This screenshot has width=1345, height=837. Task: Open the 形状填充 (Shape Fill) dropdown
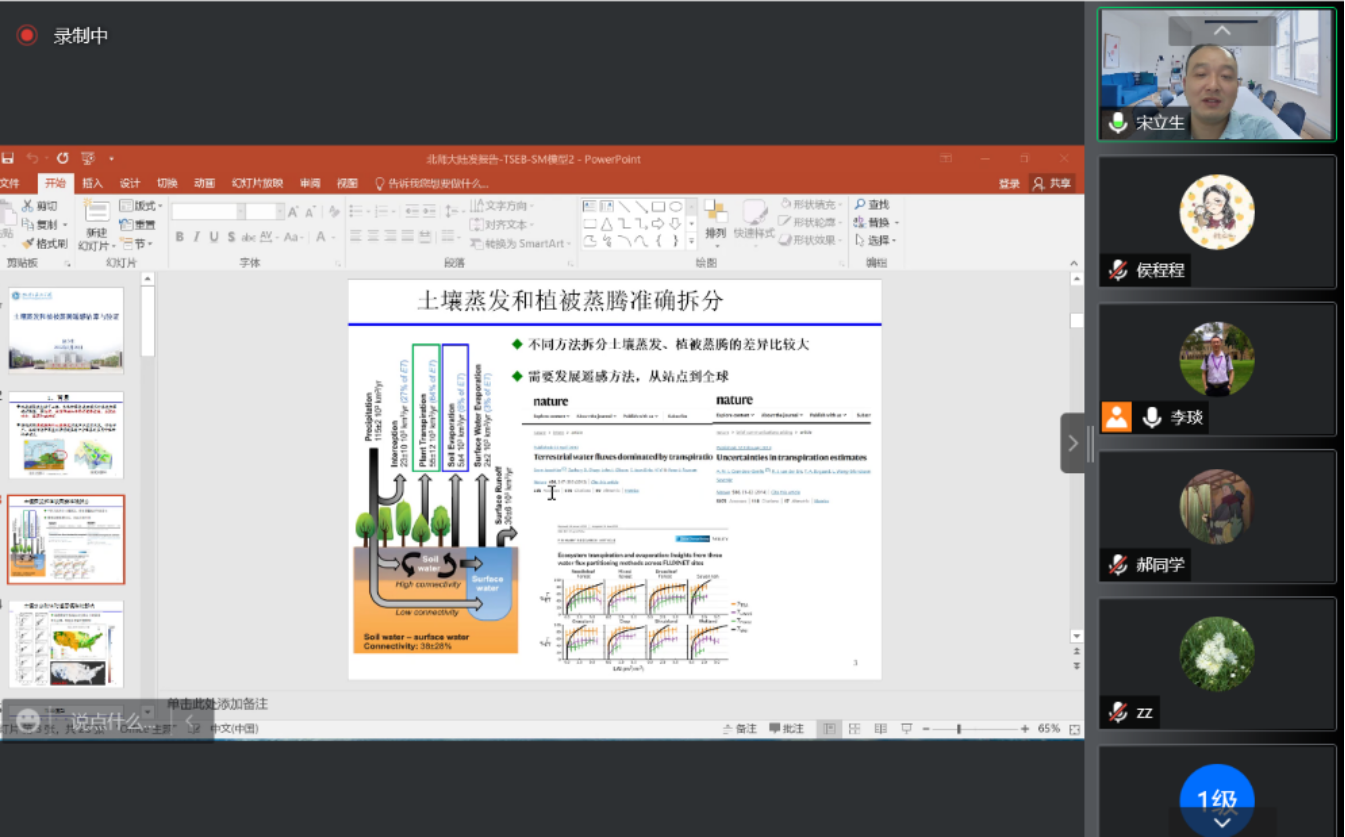809,204
